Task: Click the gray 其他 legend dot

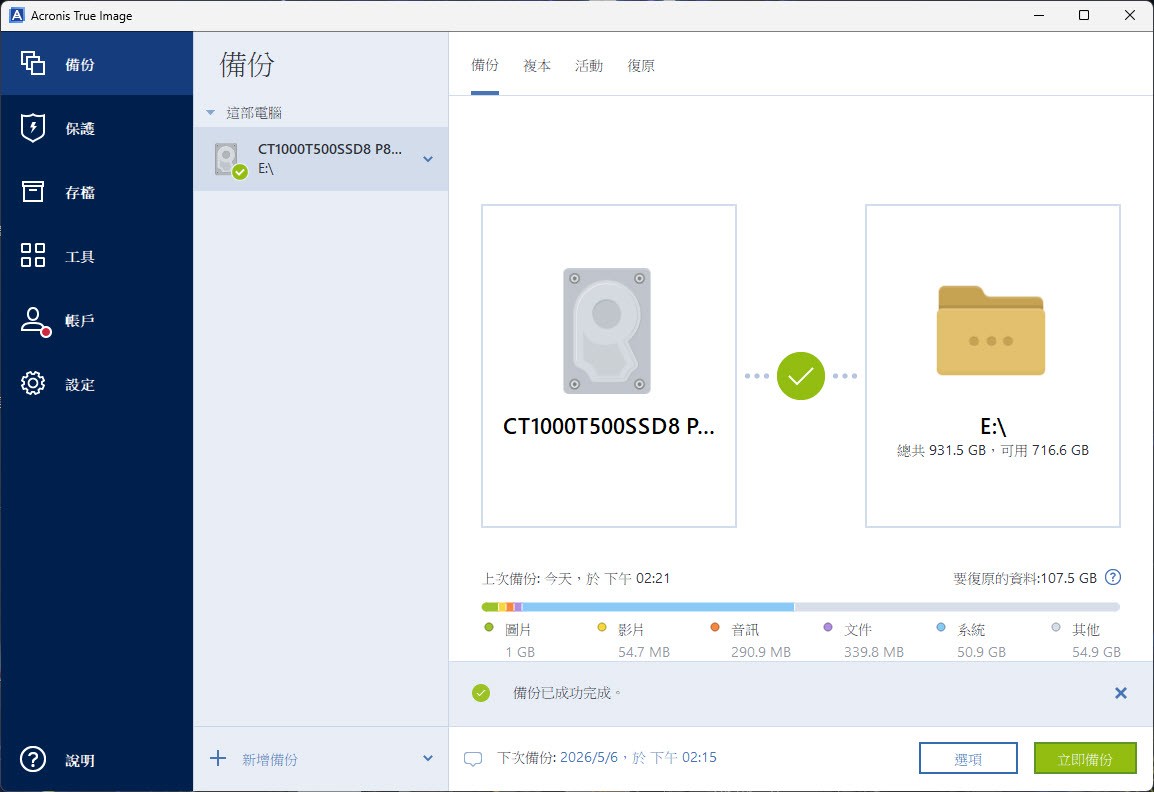Action: click(1056, 628)
